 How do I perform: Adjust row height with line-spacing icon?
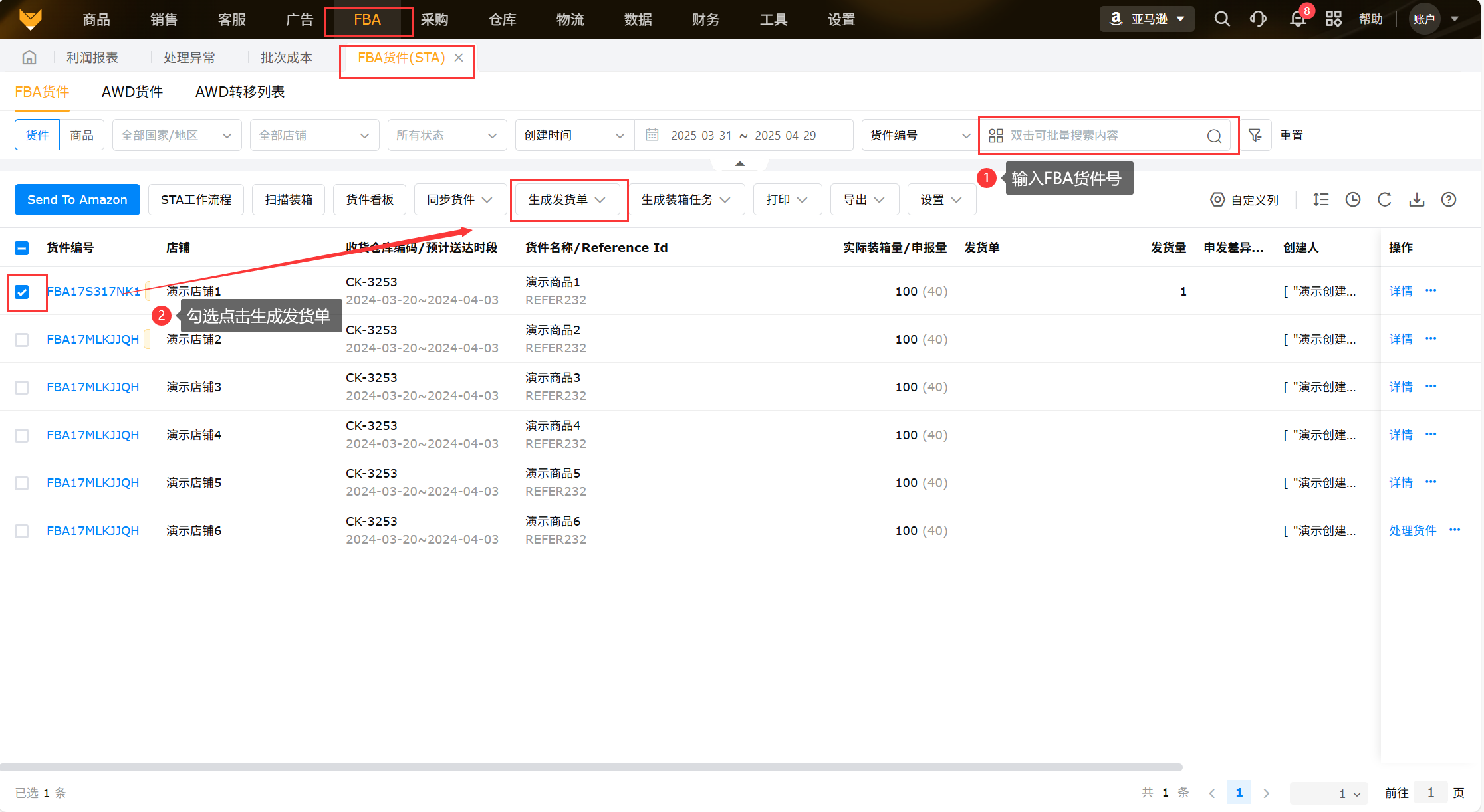[1321, 199]
